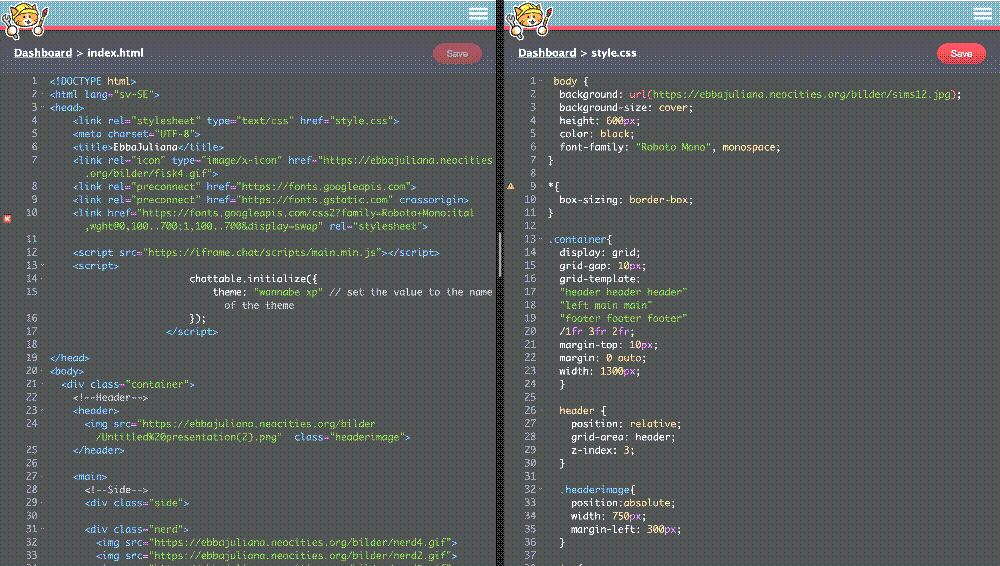Fold the <body> tag at line 20

pos(41,371)
